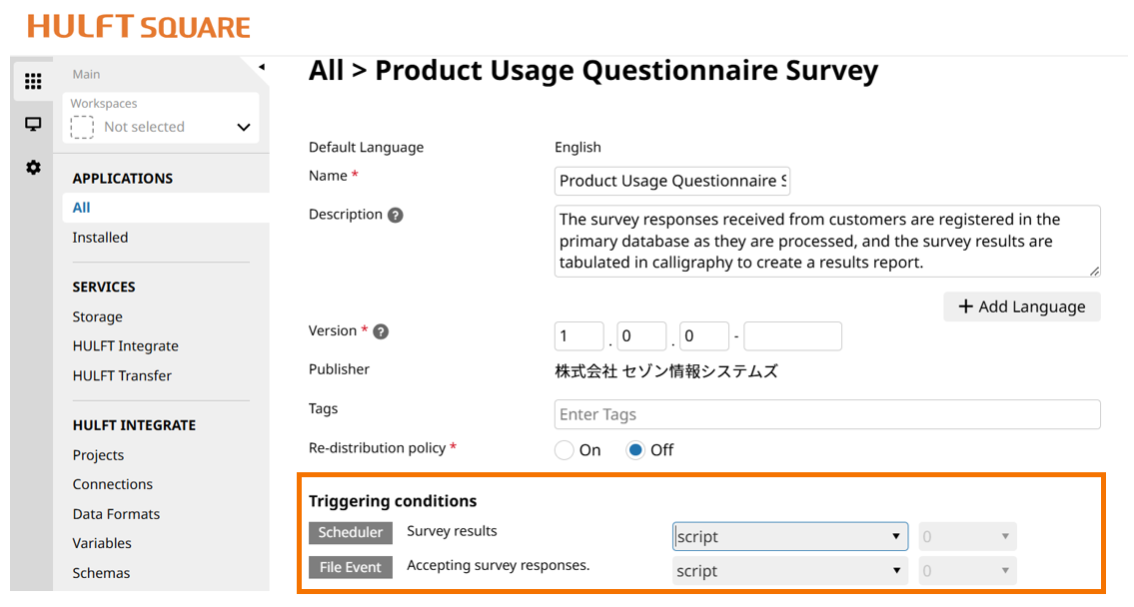Click the Scheduler trigger badge
This screenshot has width=1134, height=607.
(350, 532)
